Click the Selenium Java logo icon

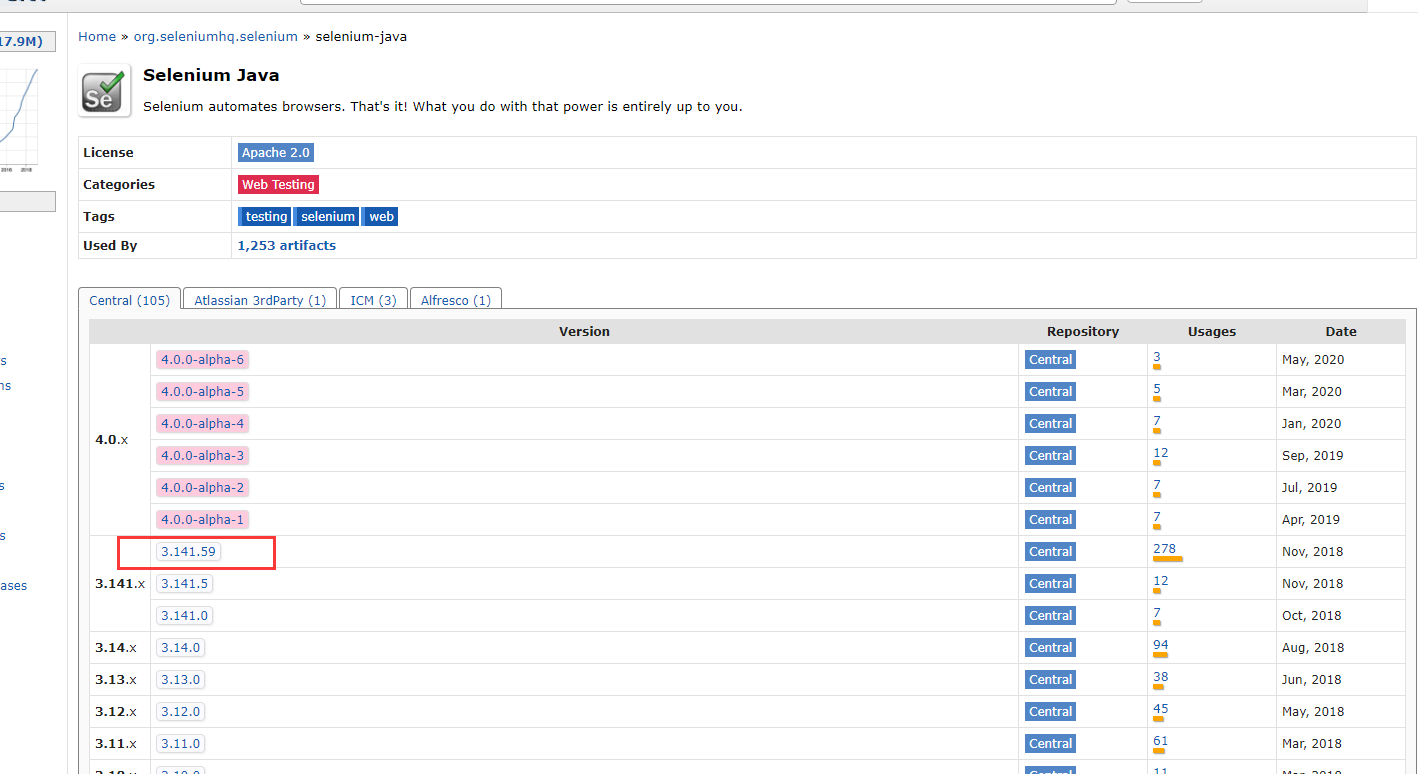click(104, 90)
